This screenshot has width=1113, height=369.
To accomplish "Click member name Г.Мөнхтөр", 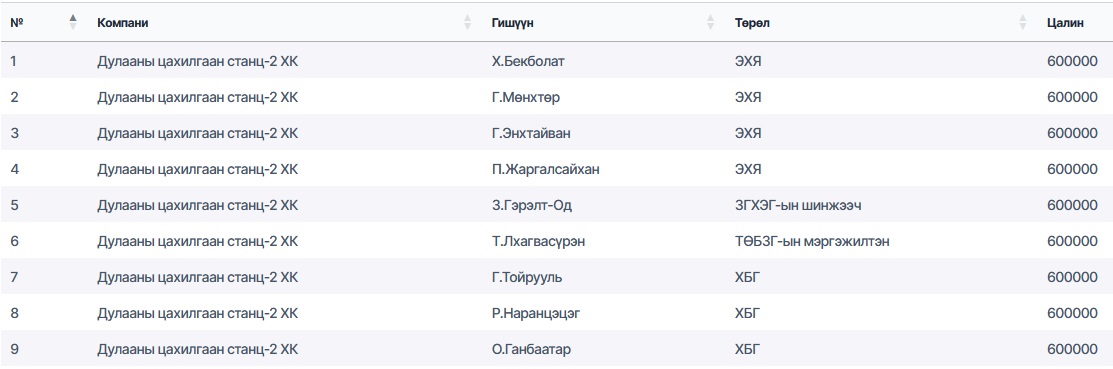I will [x=525, y=97].
